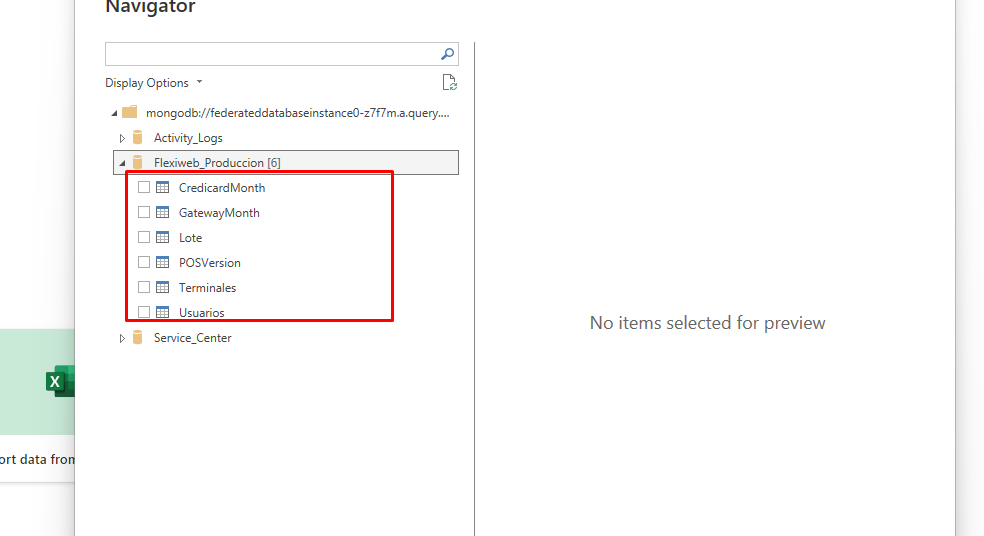Check the Usuarios checkbox
Viewport: 984px width, 536px height.
coord(144,312)
